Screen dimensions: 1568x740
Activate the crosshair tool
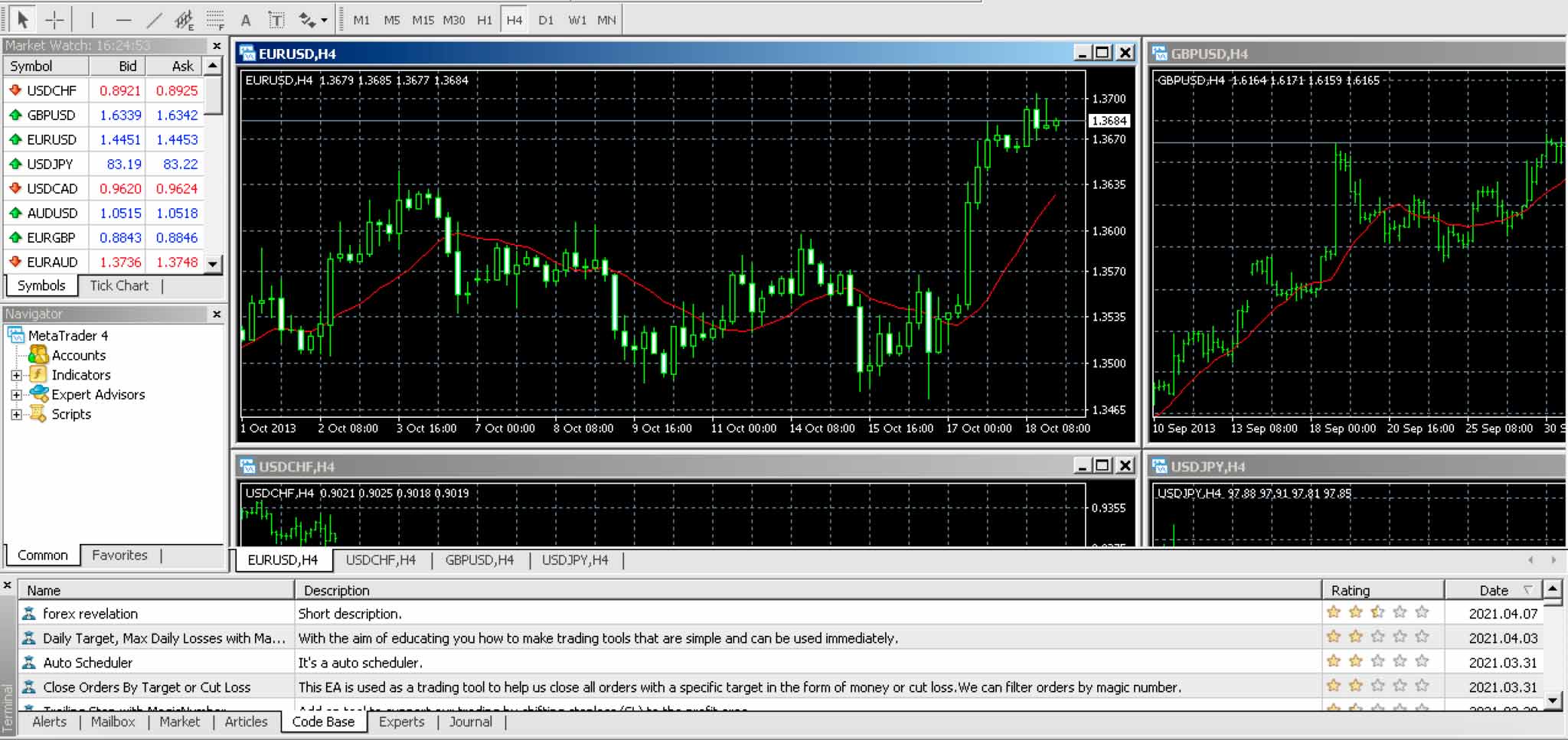[x=54, y=19]
